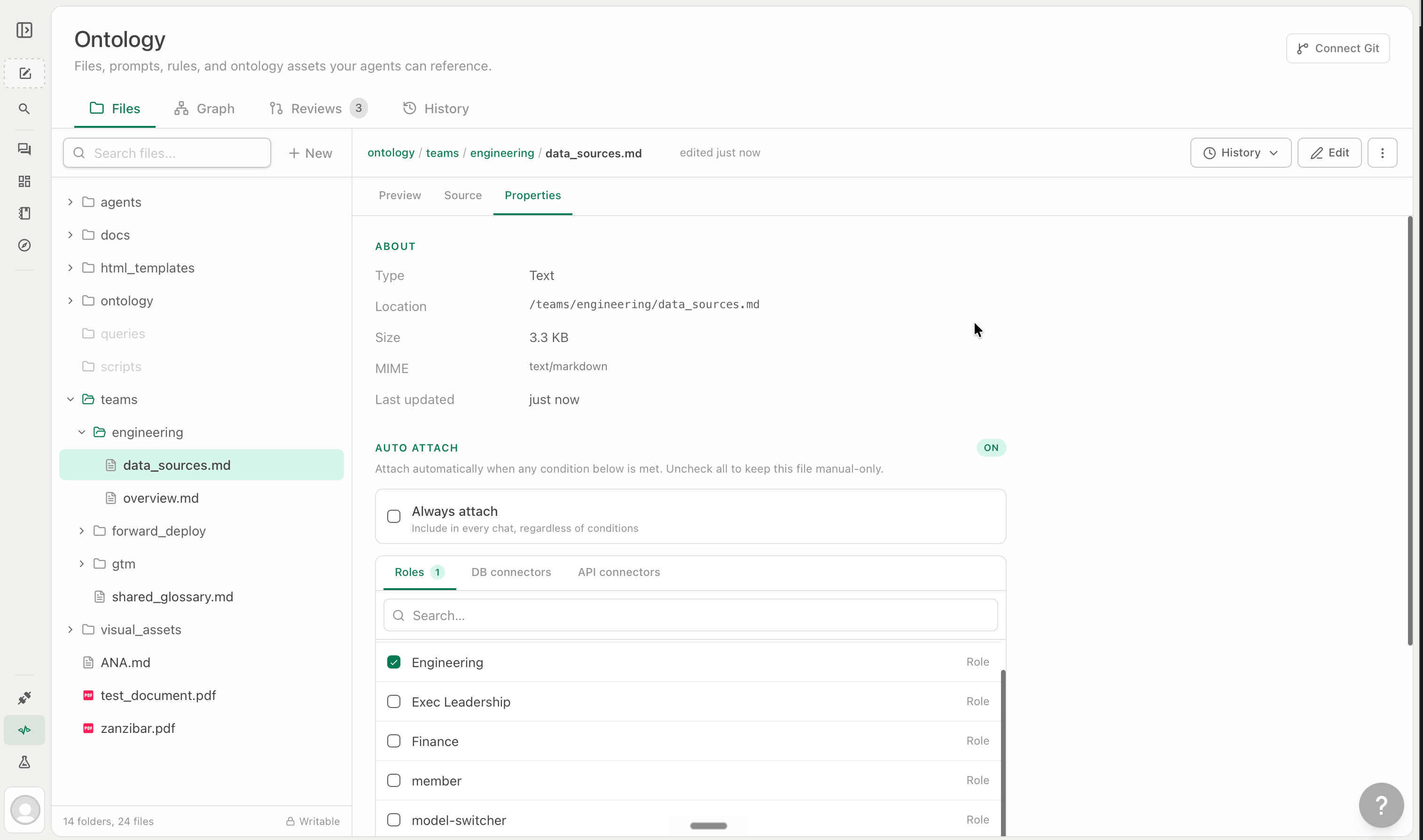
Task: Click the ON auto attach status badge
Action: 991,448
